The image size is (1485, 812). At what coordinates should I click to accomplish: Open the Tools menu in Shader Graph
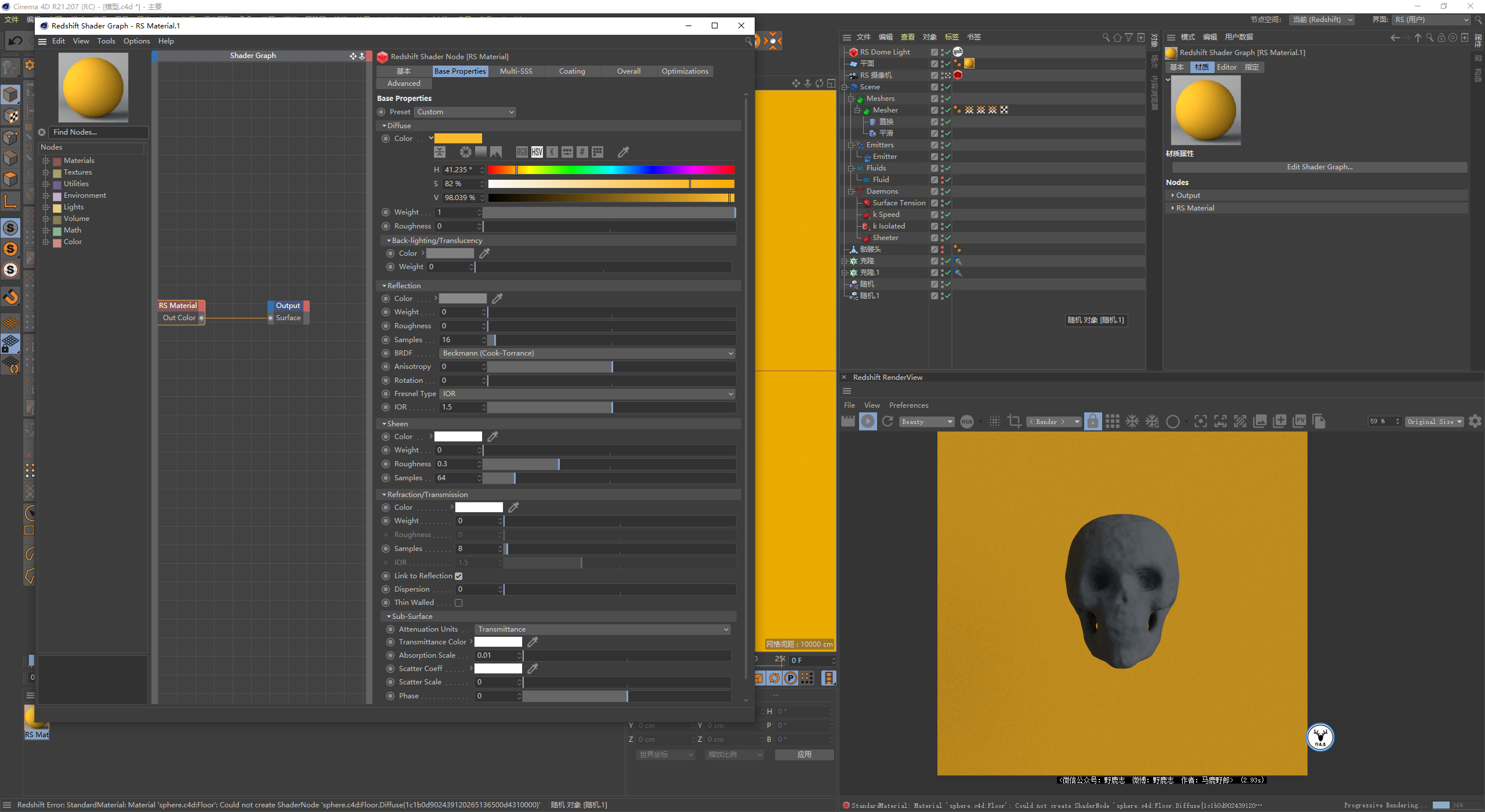click(106, 41)
